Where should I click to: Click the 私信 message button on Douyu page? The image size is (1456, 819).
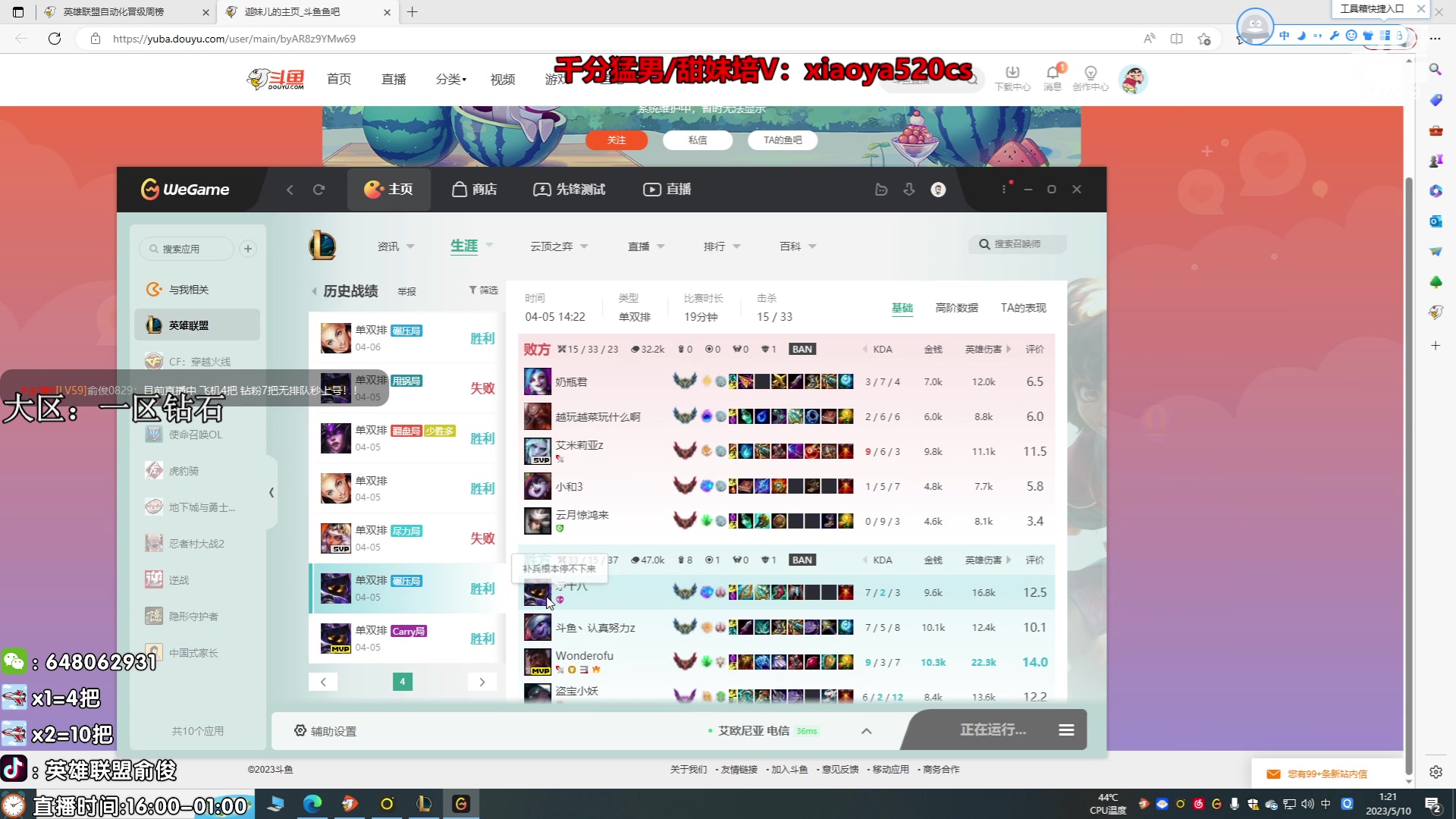[x=698, y=140]
